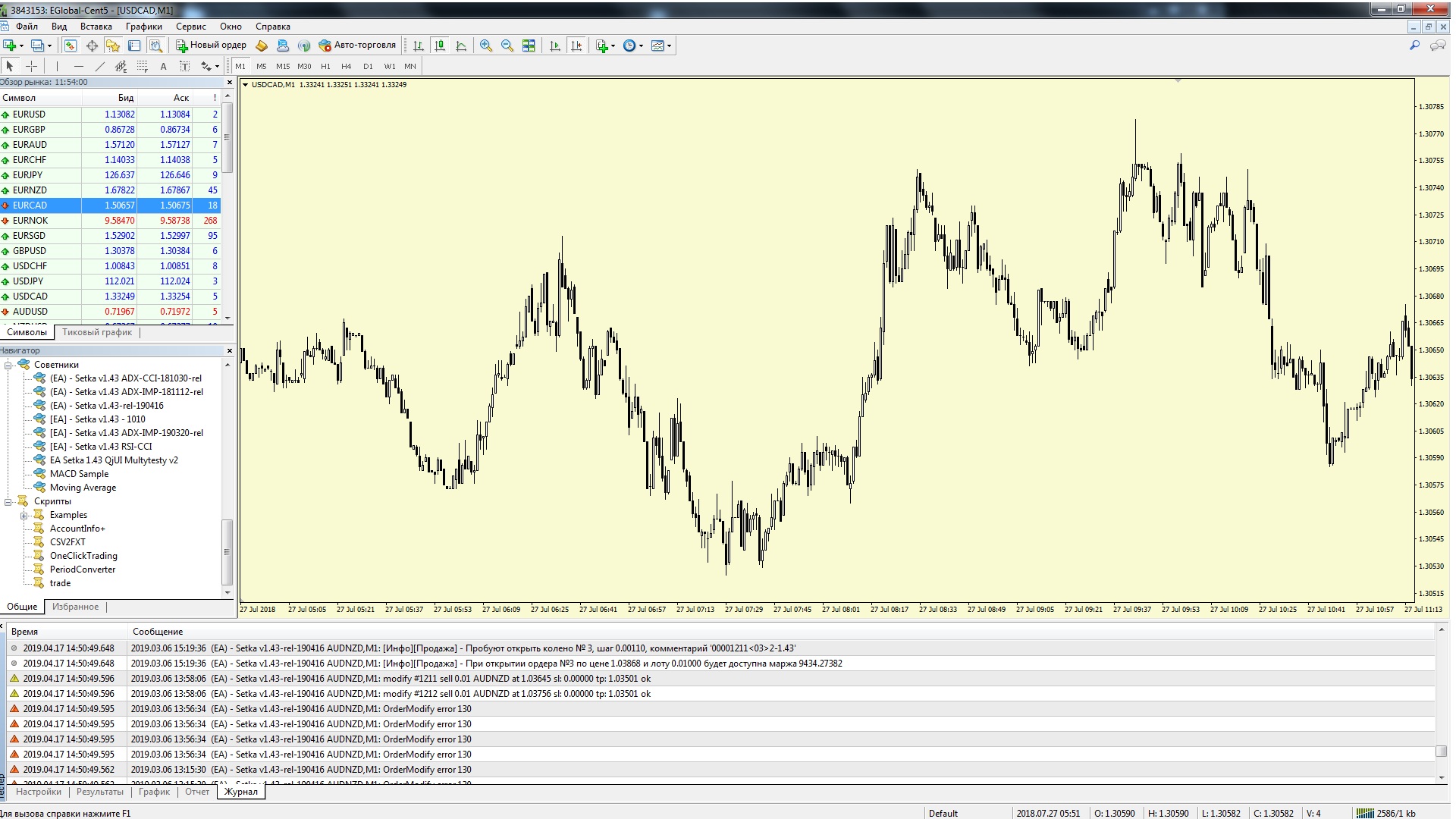This screenshot has width=1456, height=819.
Task: Open the chart periods clock dropdown arrow
Action: tap(641, 45)
